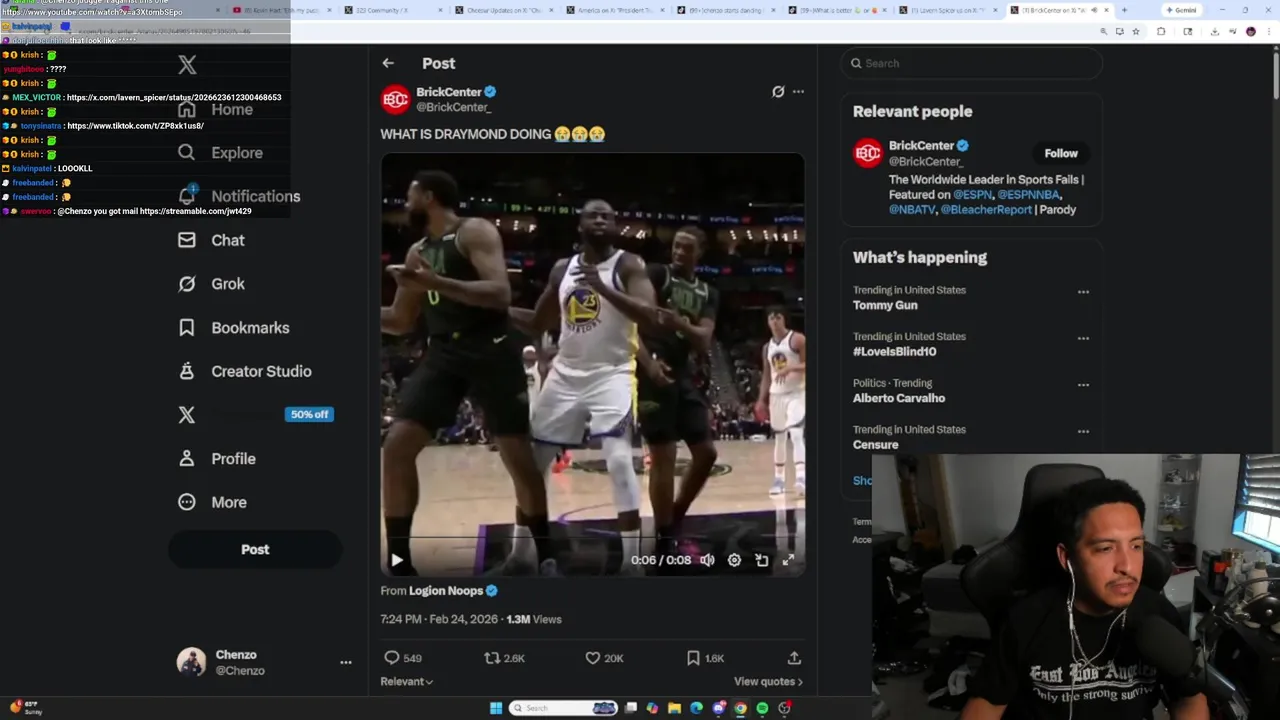
Task: Open the Explore page
Action: click(220, 153)
